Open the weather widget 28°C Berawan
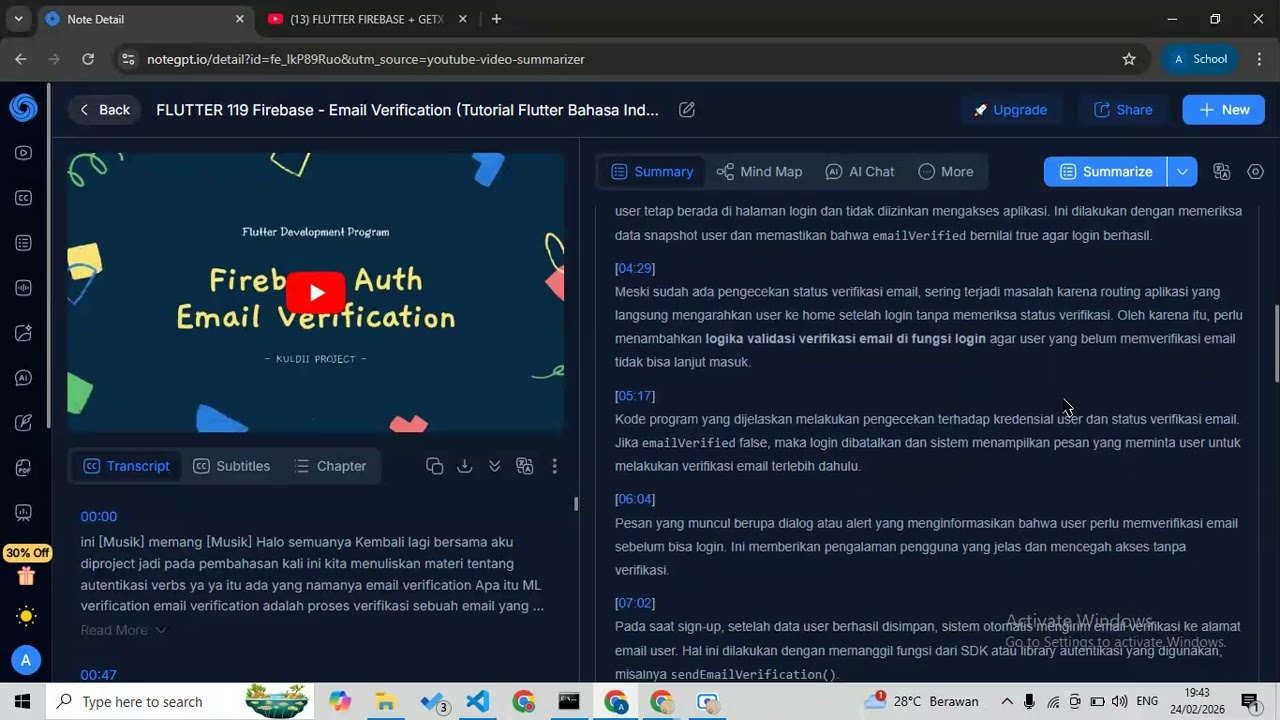This screenshot has width=1280, height=720. pos(920,702)
